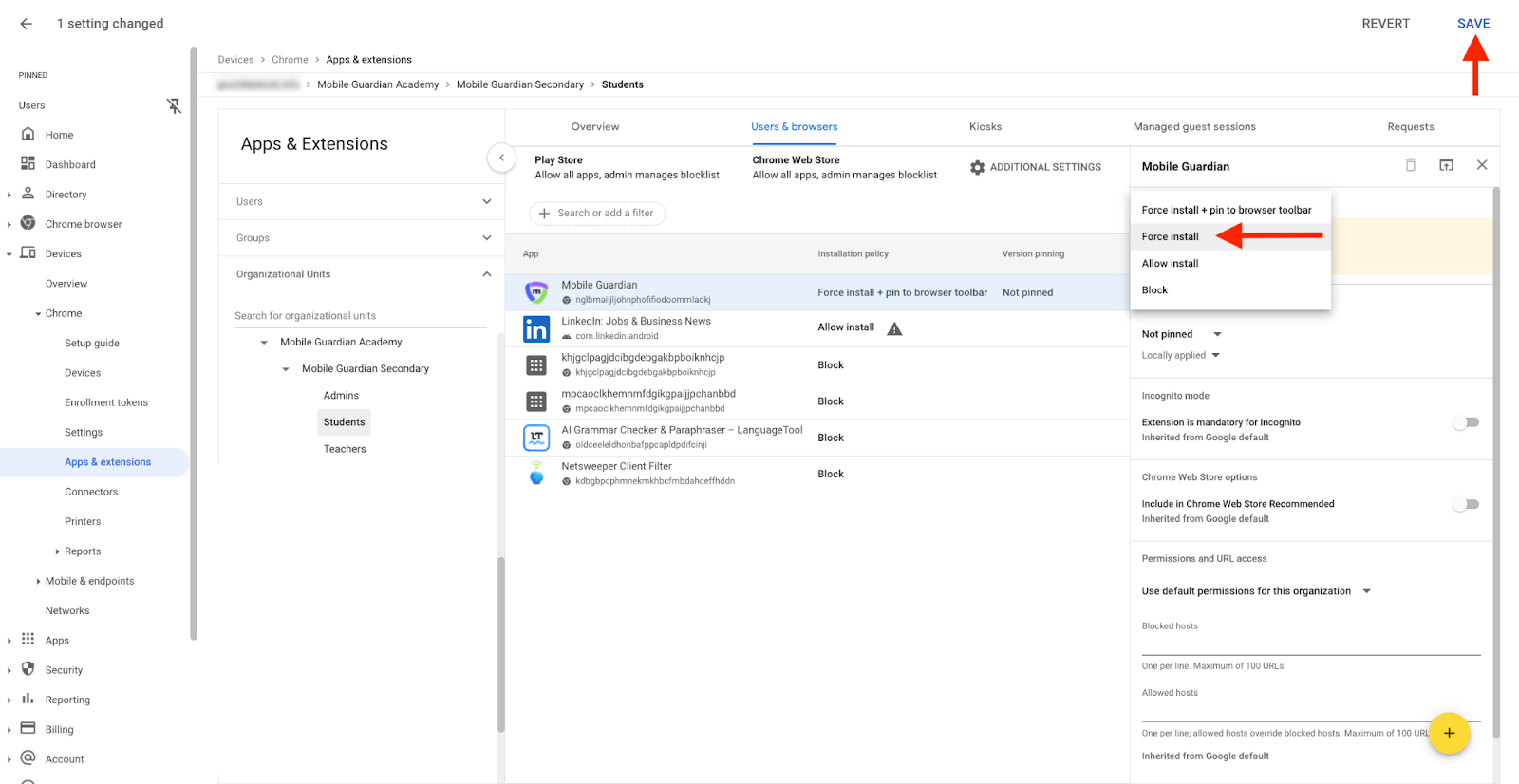Select Admins organizational unit

pyautogui.click(x=341, y=396)
